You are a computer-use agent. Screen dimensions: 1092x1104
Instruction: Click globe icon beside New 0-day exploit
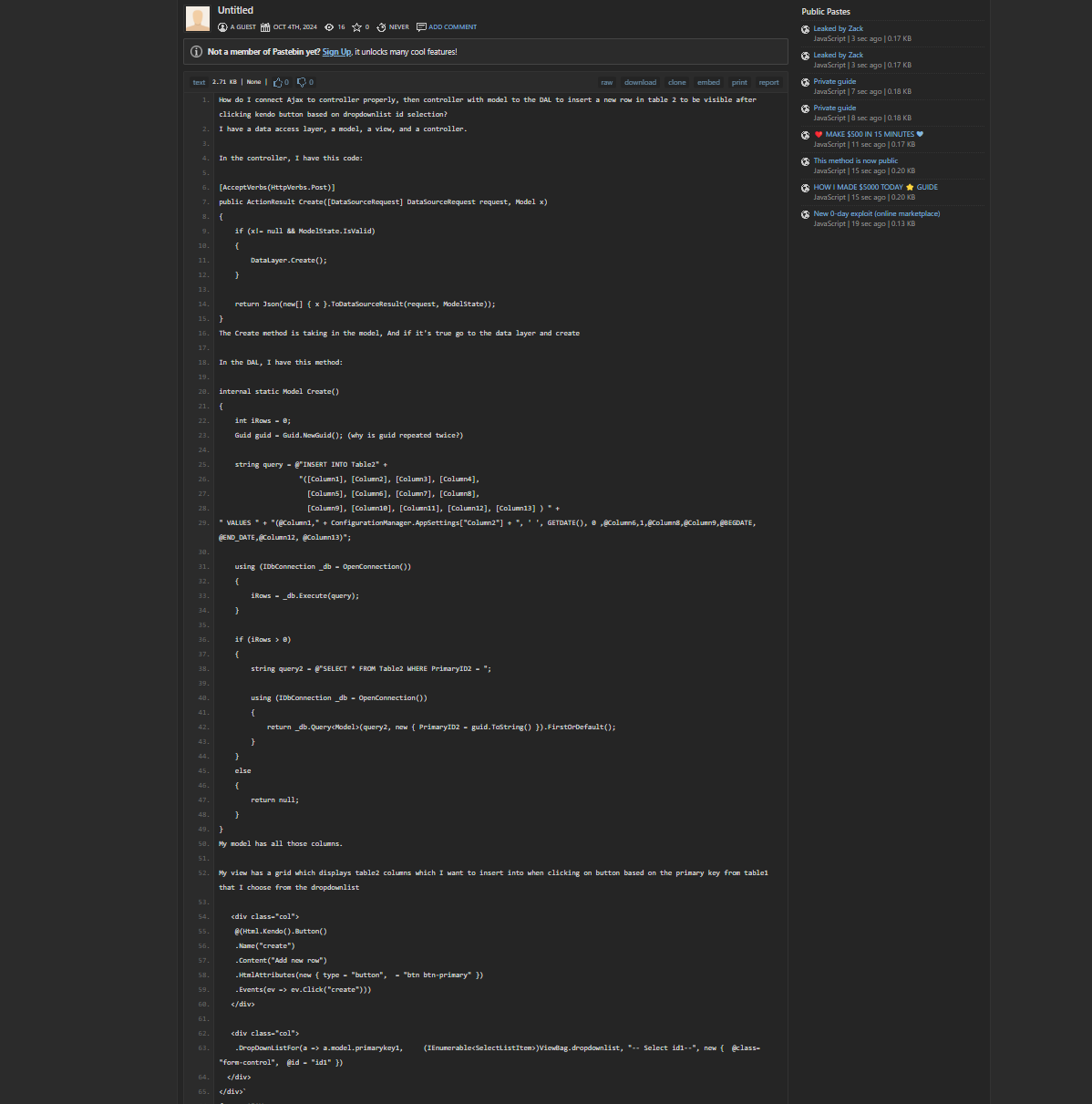tap(806, 215)
